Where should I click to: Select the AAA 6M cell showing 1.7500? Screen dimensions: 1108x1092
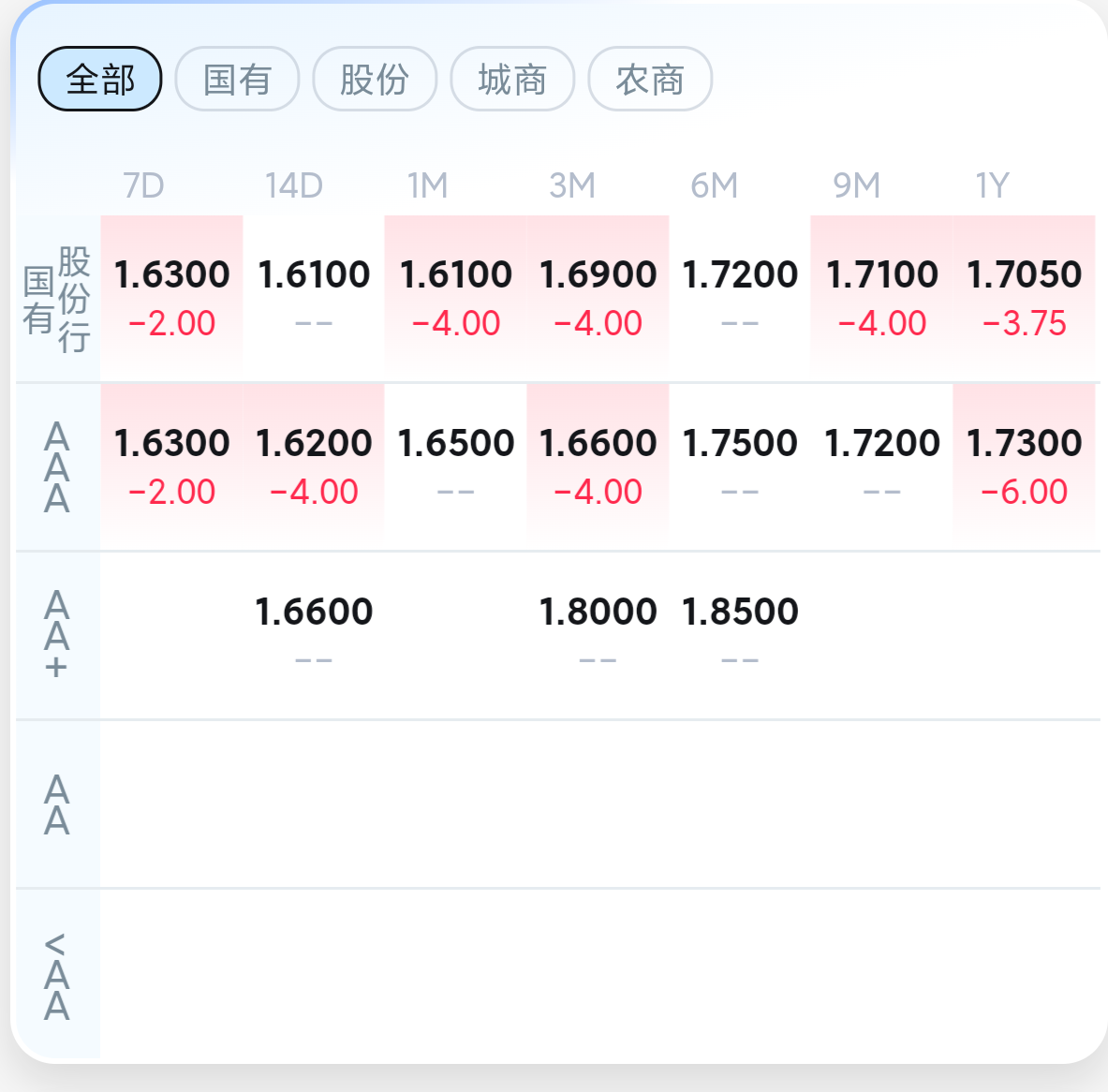740,466
